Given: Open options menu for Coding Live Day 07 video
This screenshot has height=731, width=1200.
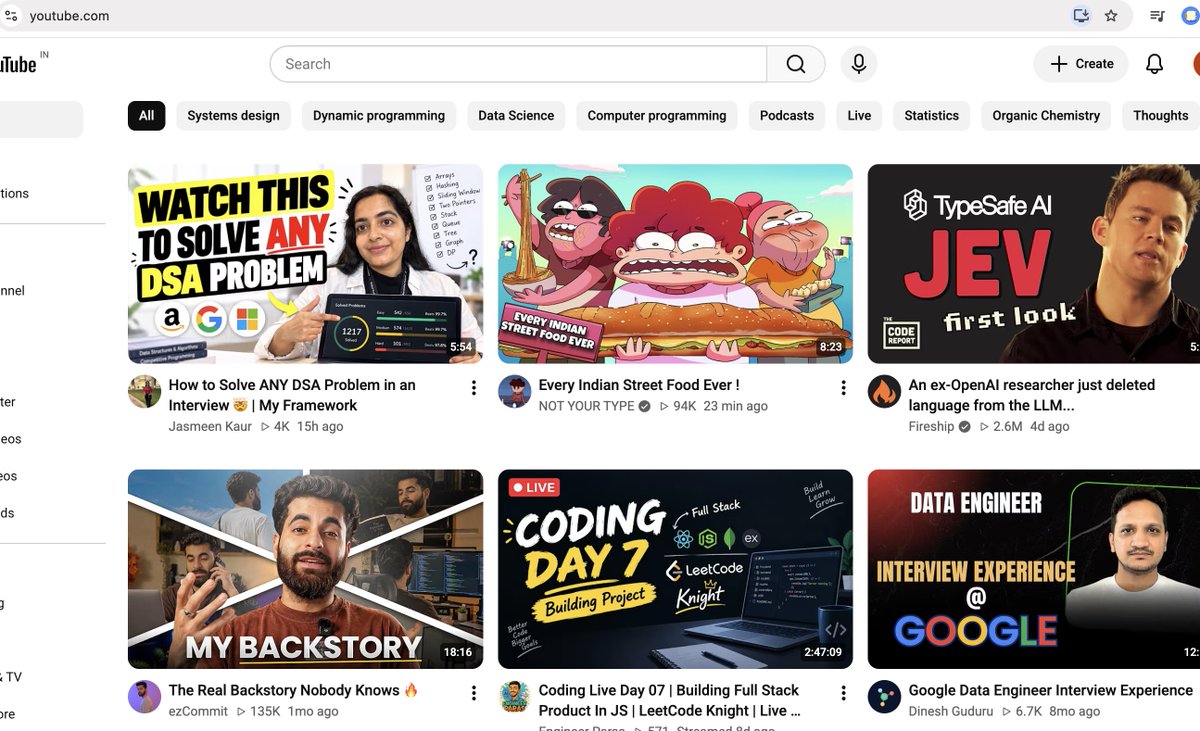Looking at the screenshot, I should (843, 693).
